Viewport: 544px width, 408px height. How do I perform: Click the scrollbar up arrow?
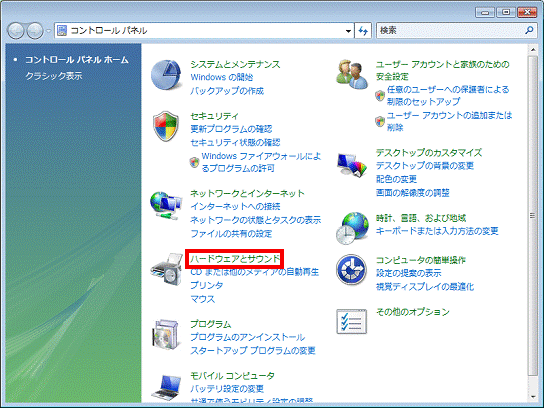[533, 50]
